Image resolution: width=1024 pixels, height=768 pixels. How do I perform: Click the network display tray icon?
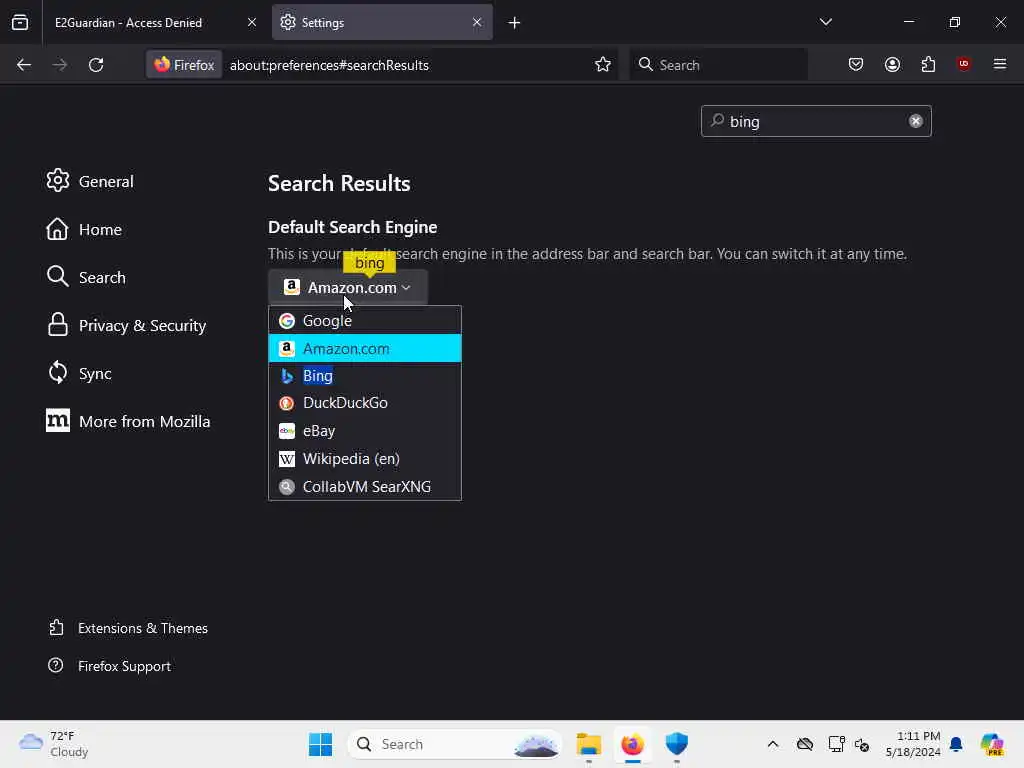[x=836, y=744]
